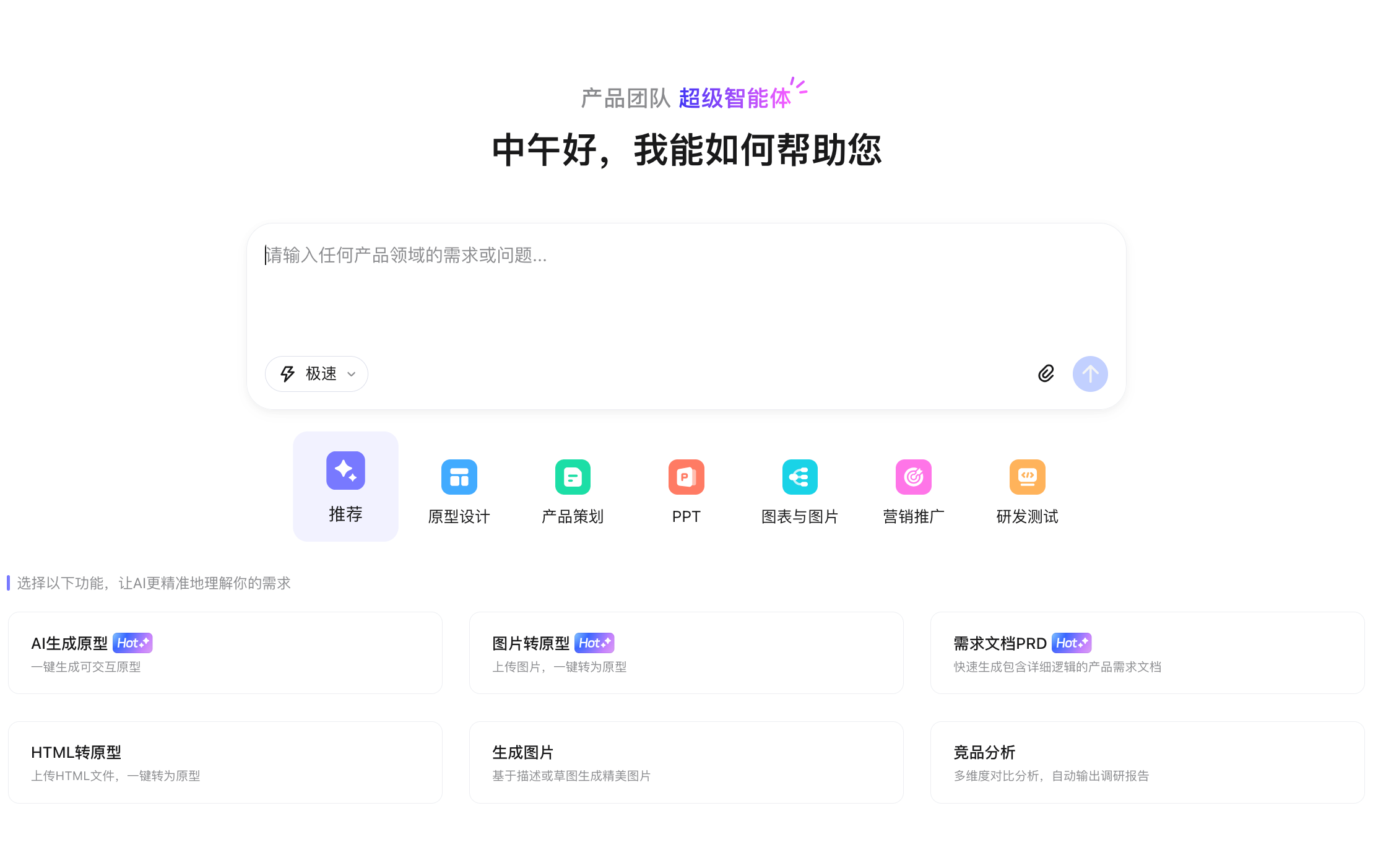This screenshot has height=868, width=1373.
Task: Open 图表与图片 category icon
Action: click(800, 477)
